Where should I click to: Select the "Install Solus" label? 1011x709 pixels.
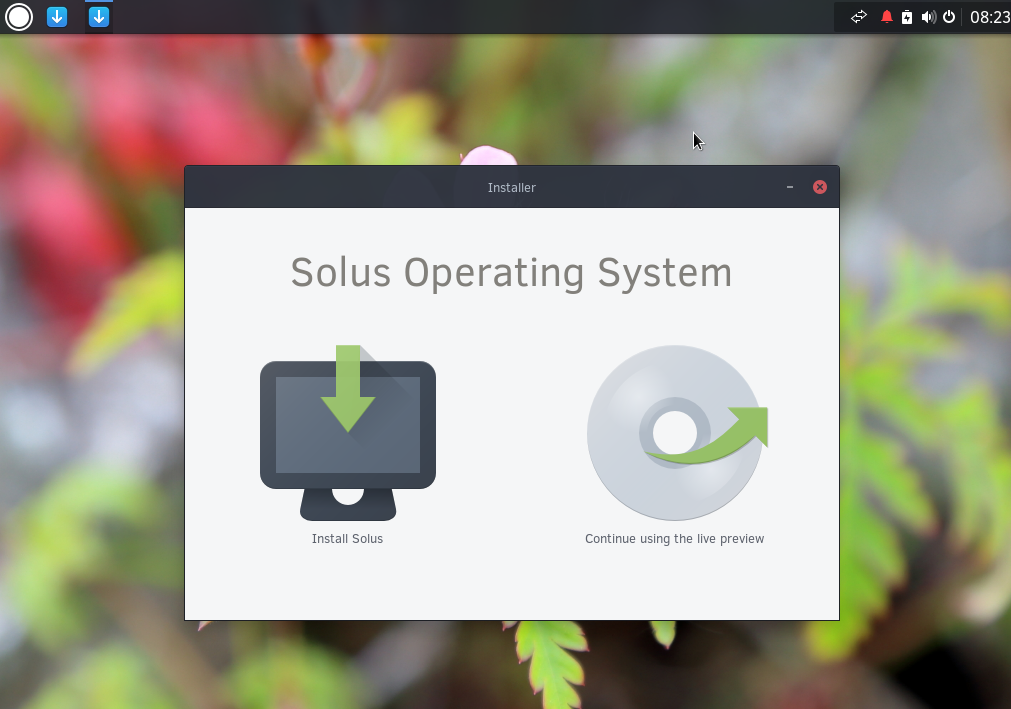click(348, 539)
